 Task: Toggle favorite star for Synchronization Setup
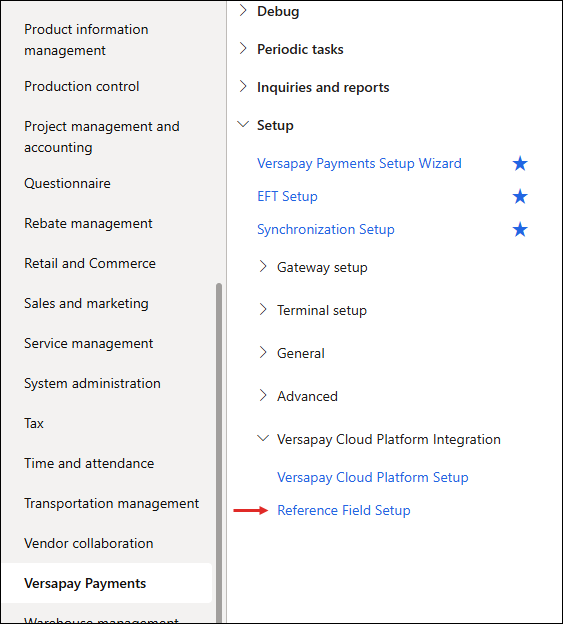tap(520, 230)
